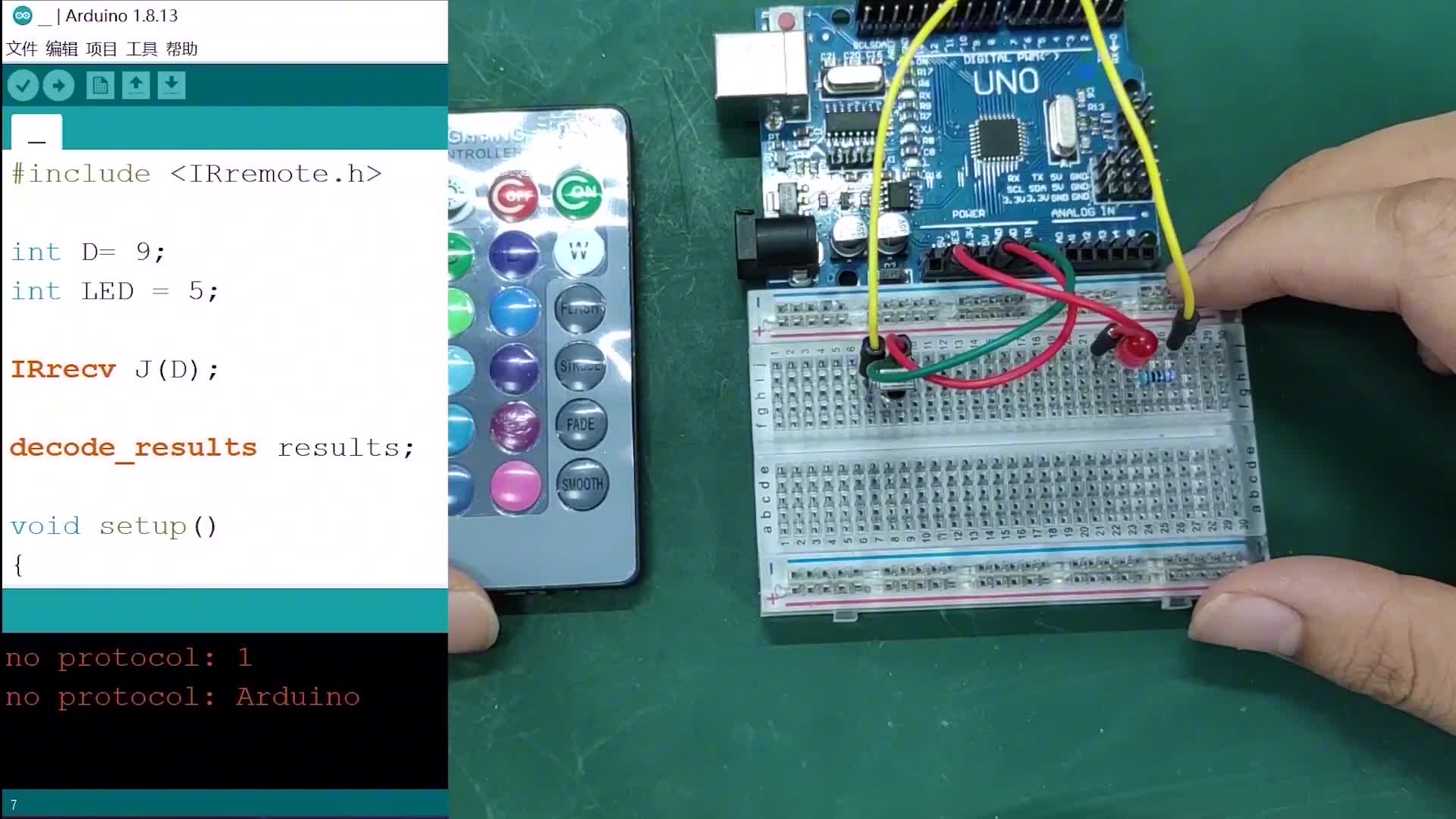
Task: Click the sketch name tab at top
Action: click(36, 130)
